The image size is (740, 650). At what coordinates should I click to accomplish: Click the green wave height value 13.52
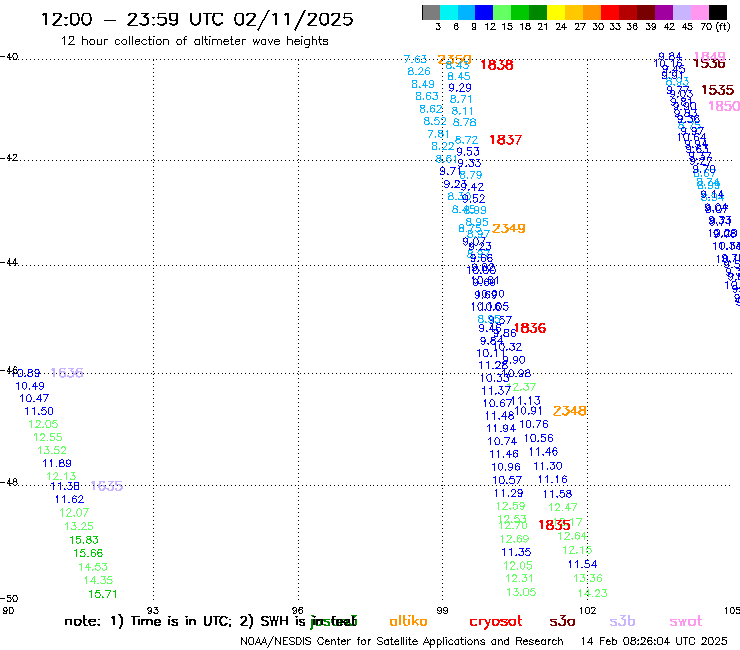point(52,450)
